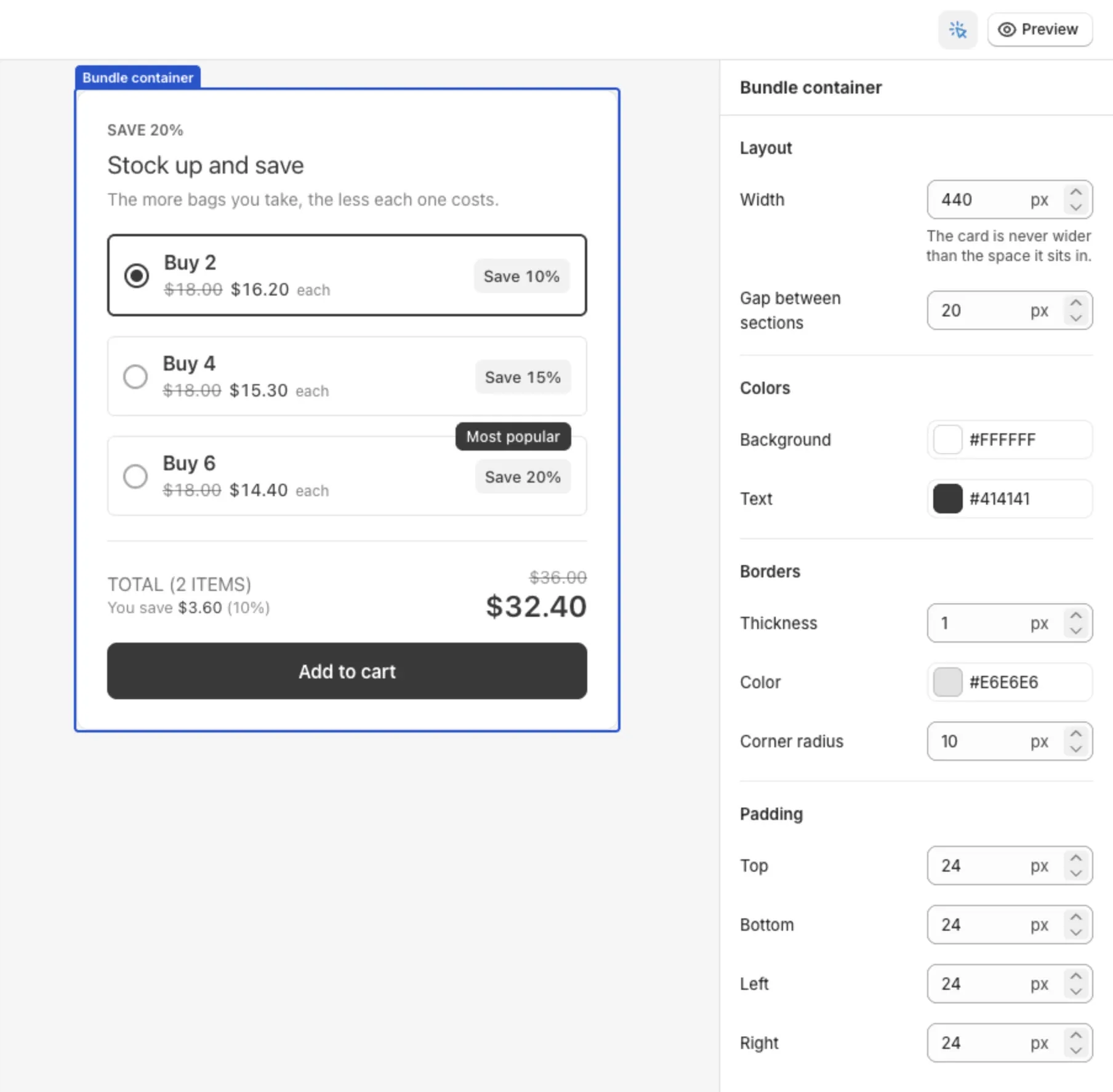
Task: Increase Right padding with the up arrow
Action: point(1076,1035)
